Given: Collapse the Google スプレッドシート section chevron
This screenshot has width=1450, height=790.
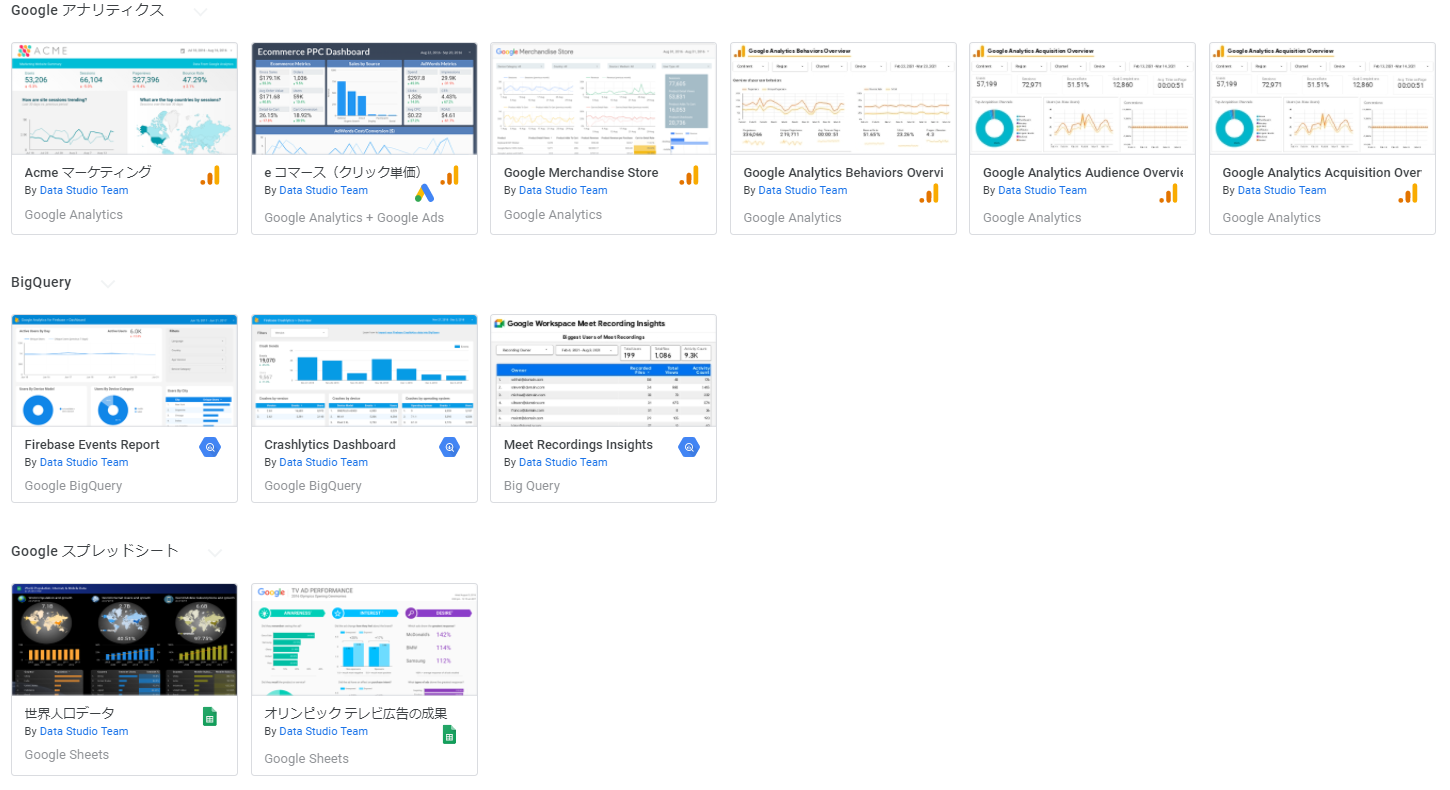Looking at the screenshot, I should click(x=214, y=552).
